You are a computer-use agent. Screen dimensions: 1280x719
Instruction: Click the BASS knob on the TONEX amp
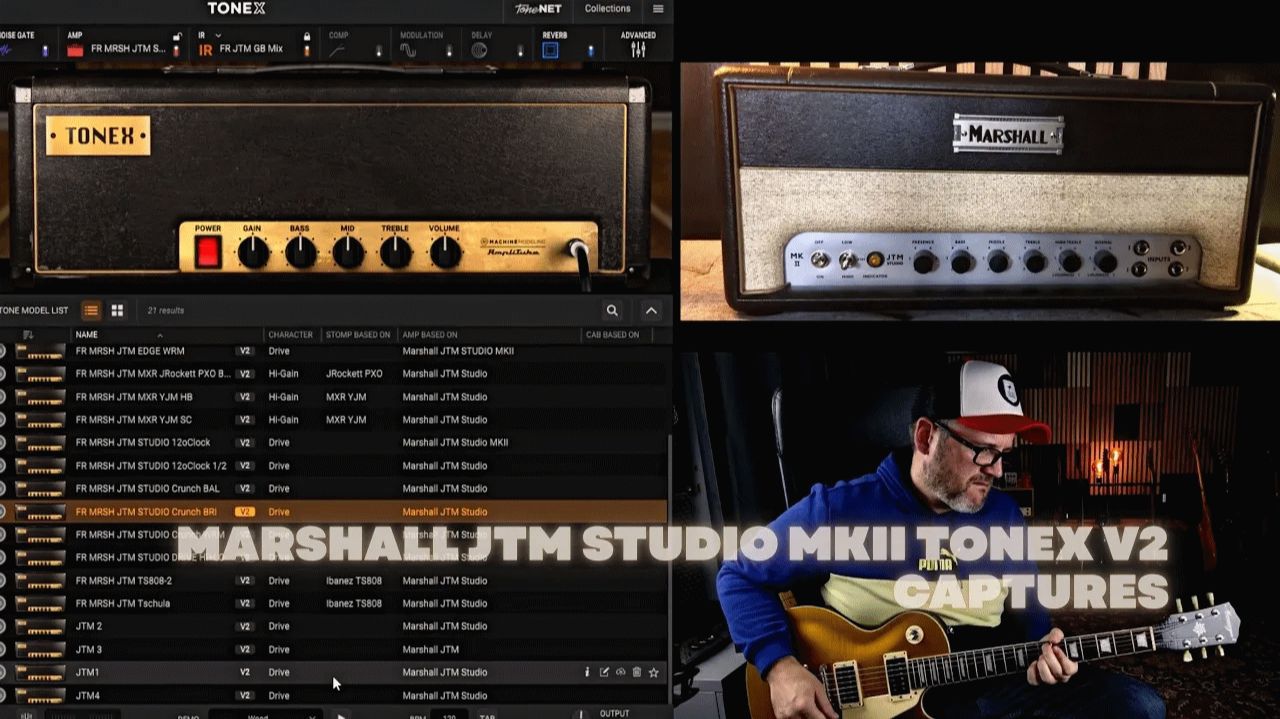point(300,253)
